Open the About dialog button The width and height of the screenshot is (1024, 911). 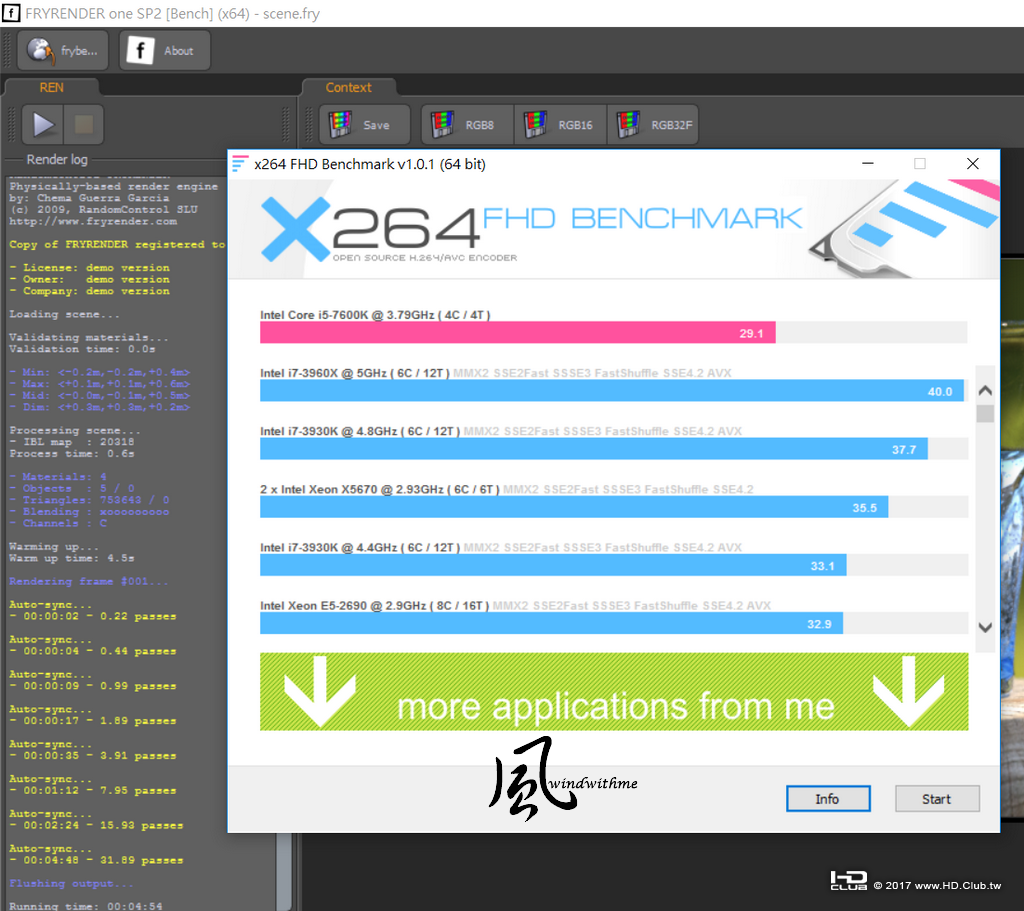coord(165,50)
